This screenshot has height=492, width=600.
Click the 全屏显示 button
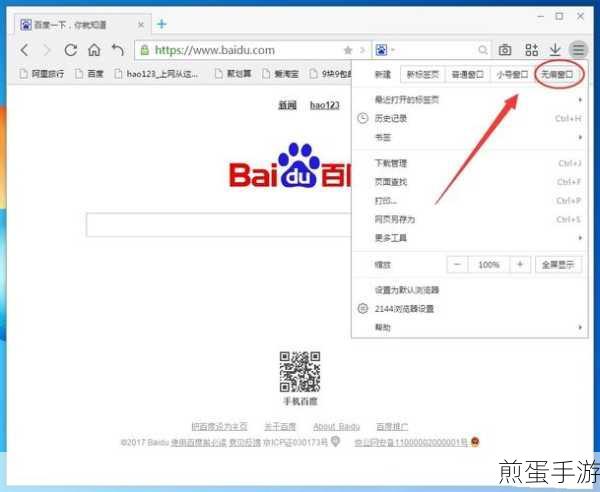click(x=558, y=264)
